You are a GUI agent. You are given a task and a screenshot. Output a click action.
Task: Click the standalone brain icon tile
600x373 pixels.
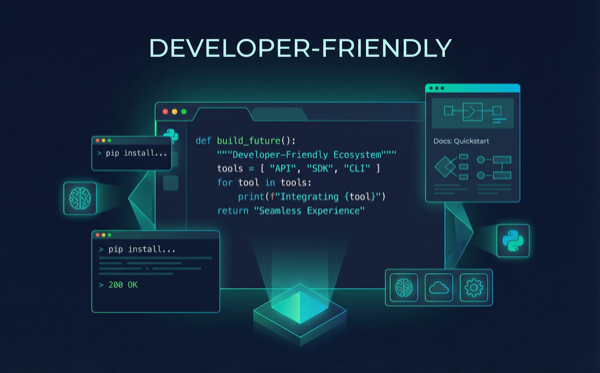point(80,198)
